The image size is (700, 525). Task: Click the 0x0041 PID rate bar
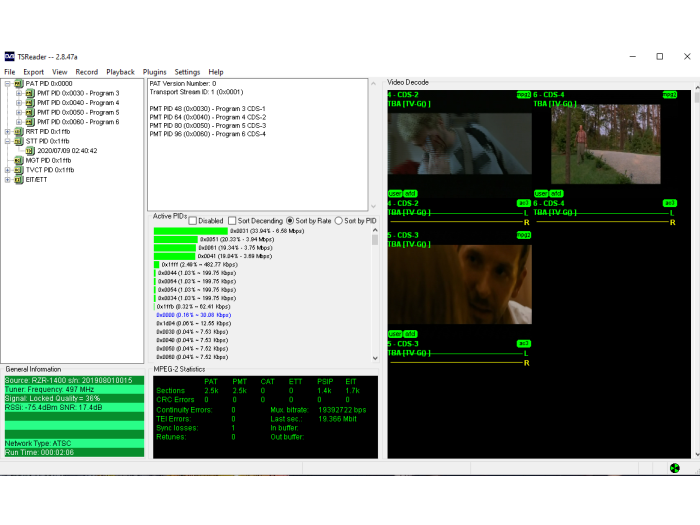(175, 256)
